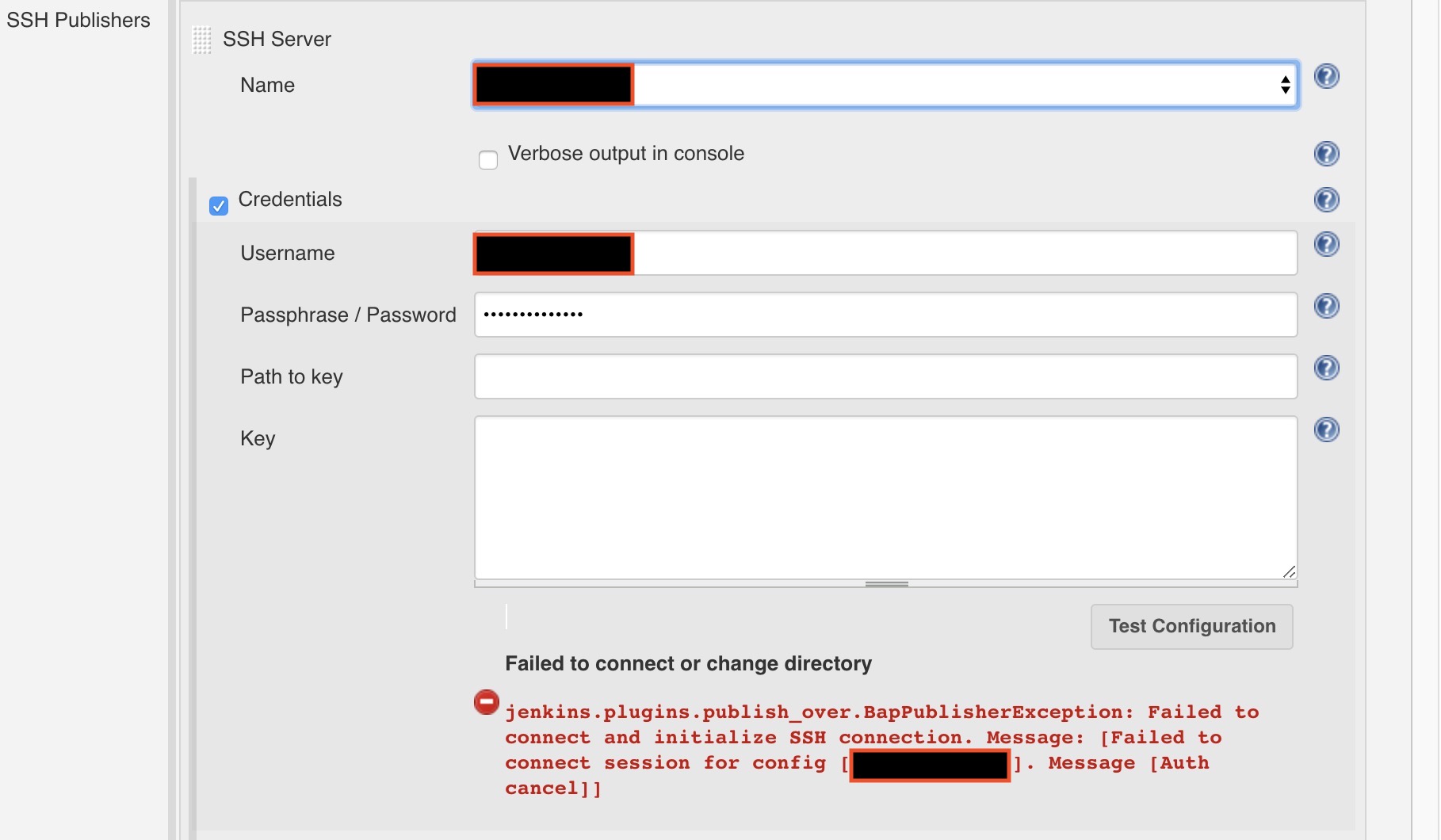Open help for the Path to key field
Viewport: 1441px width, 840px height.
[x=1326, y=368]
